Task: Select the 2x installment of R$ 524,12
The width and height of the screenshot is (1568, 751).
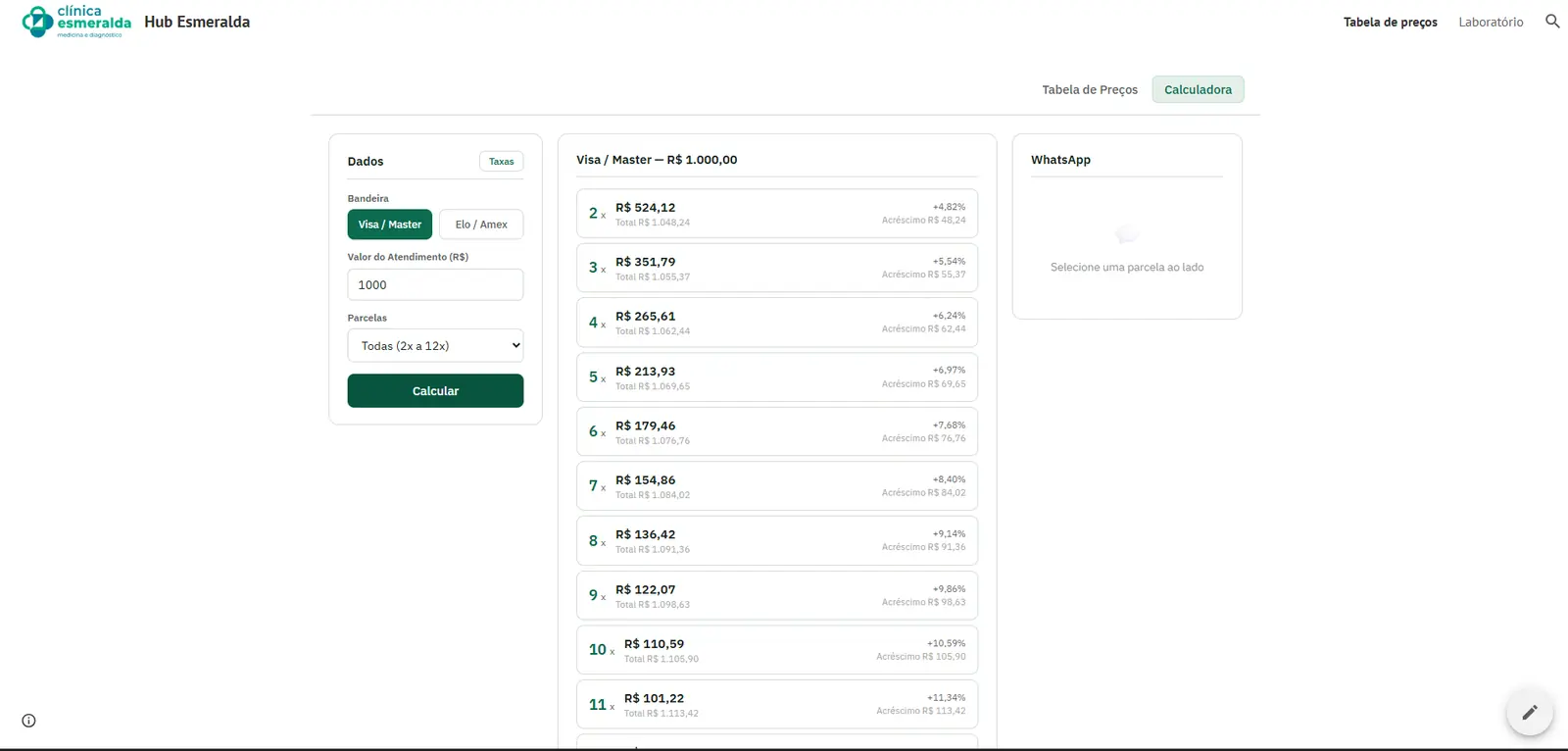Action: [777, 214]
